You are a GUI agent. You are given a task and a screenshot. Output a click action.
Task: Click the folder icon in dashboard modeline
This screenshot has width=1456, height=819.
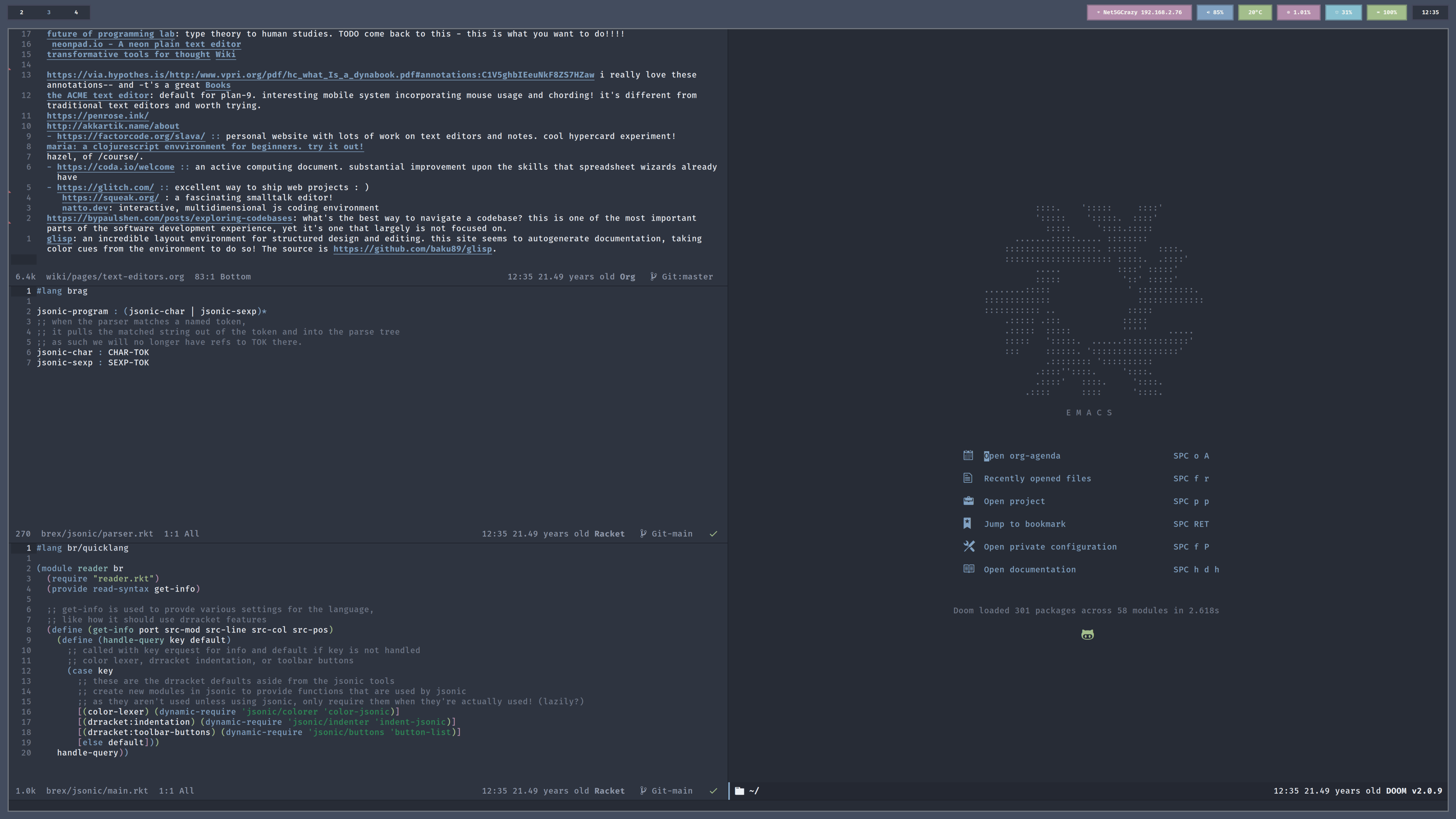[x=739, y=791]
